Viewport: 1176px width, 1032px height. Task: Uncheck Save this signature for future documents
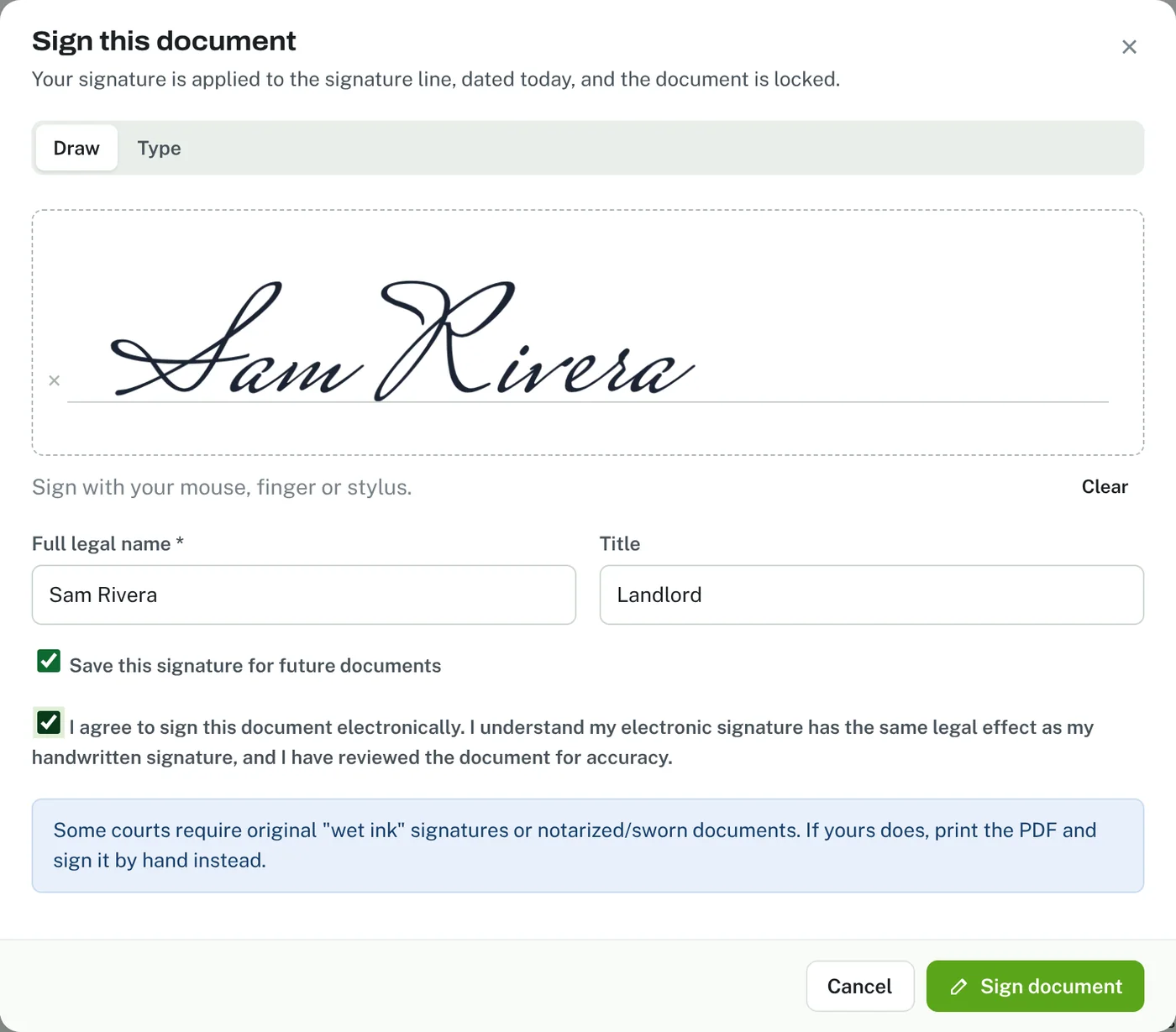49,661
